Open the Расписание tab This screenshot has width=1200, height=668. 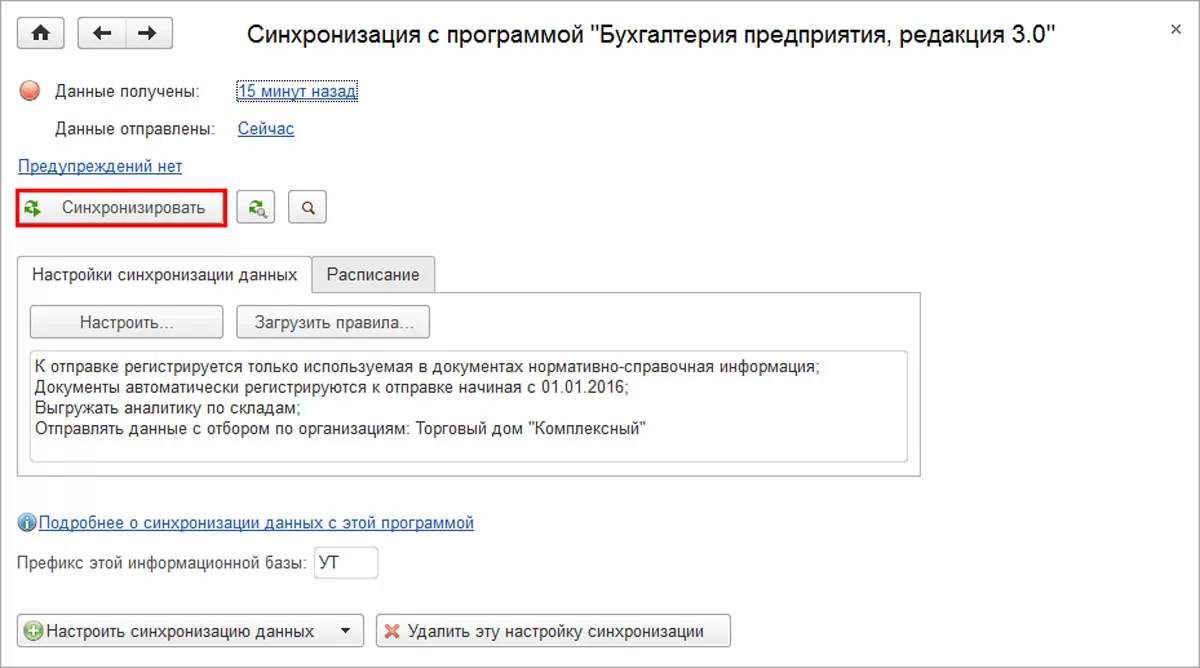[x=373, y=274]
